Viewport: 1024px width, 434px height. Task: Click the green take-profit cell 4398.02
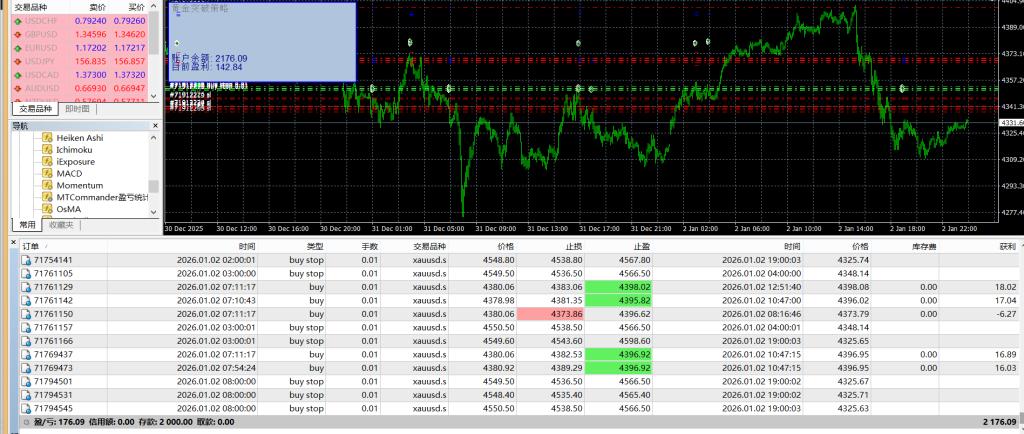(621, 287)
